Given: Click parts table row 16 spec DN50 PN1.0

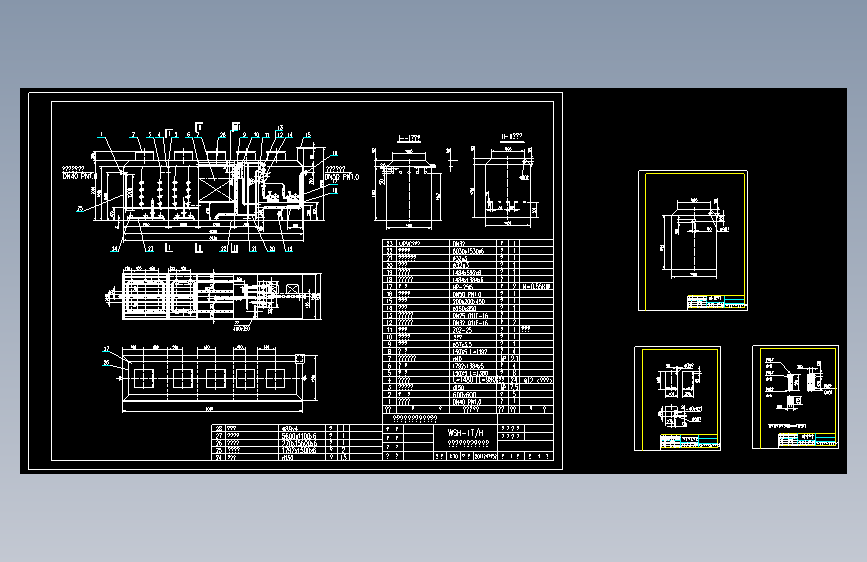Looking at the screenshot, I should coord(467,294).
